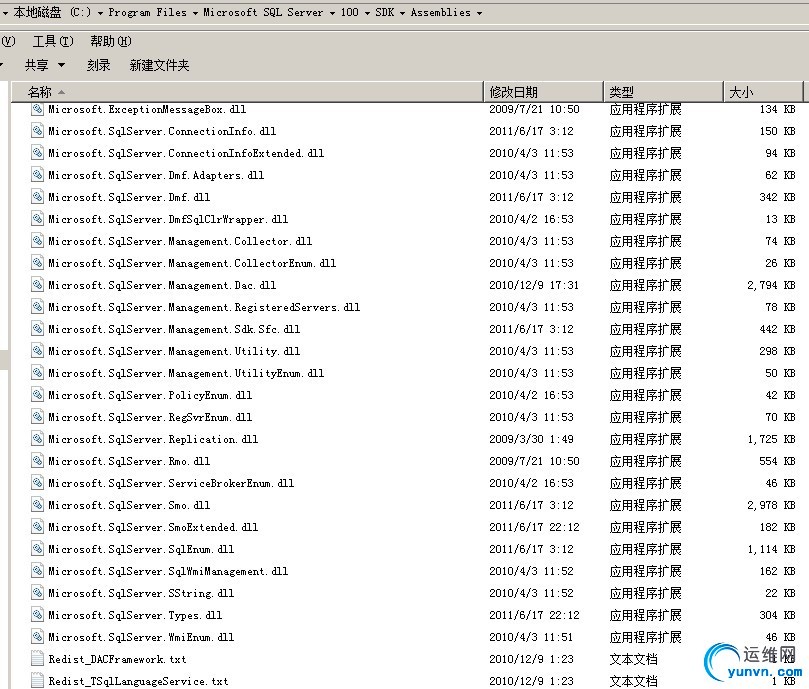Screen dimensions: 809x689
Task: Click 新建文件夹 (New folder) button
Action: tap(159, 65)
